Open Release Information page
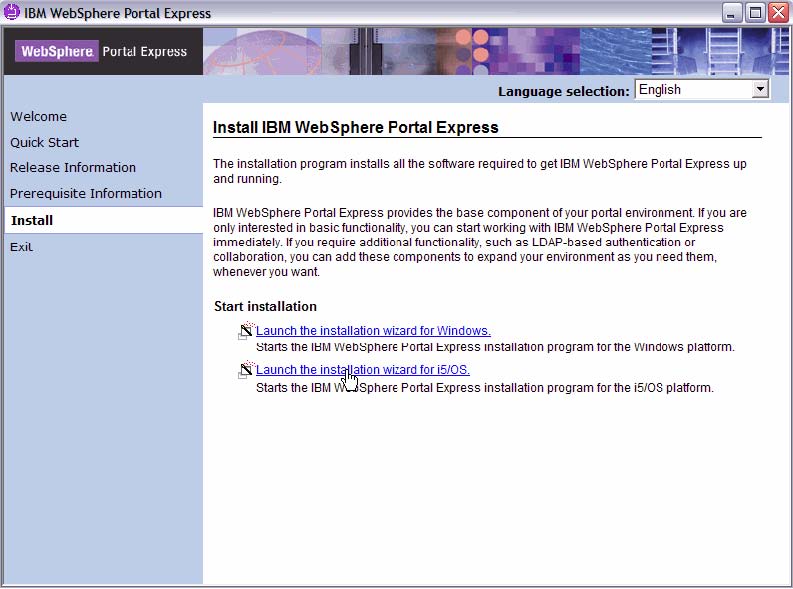 [73, 168]
